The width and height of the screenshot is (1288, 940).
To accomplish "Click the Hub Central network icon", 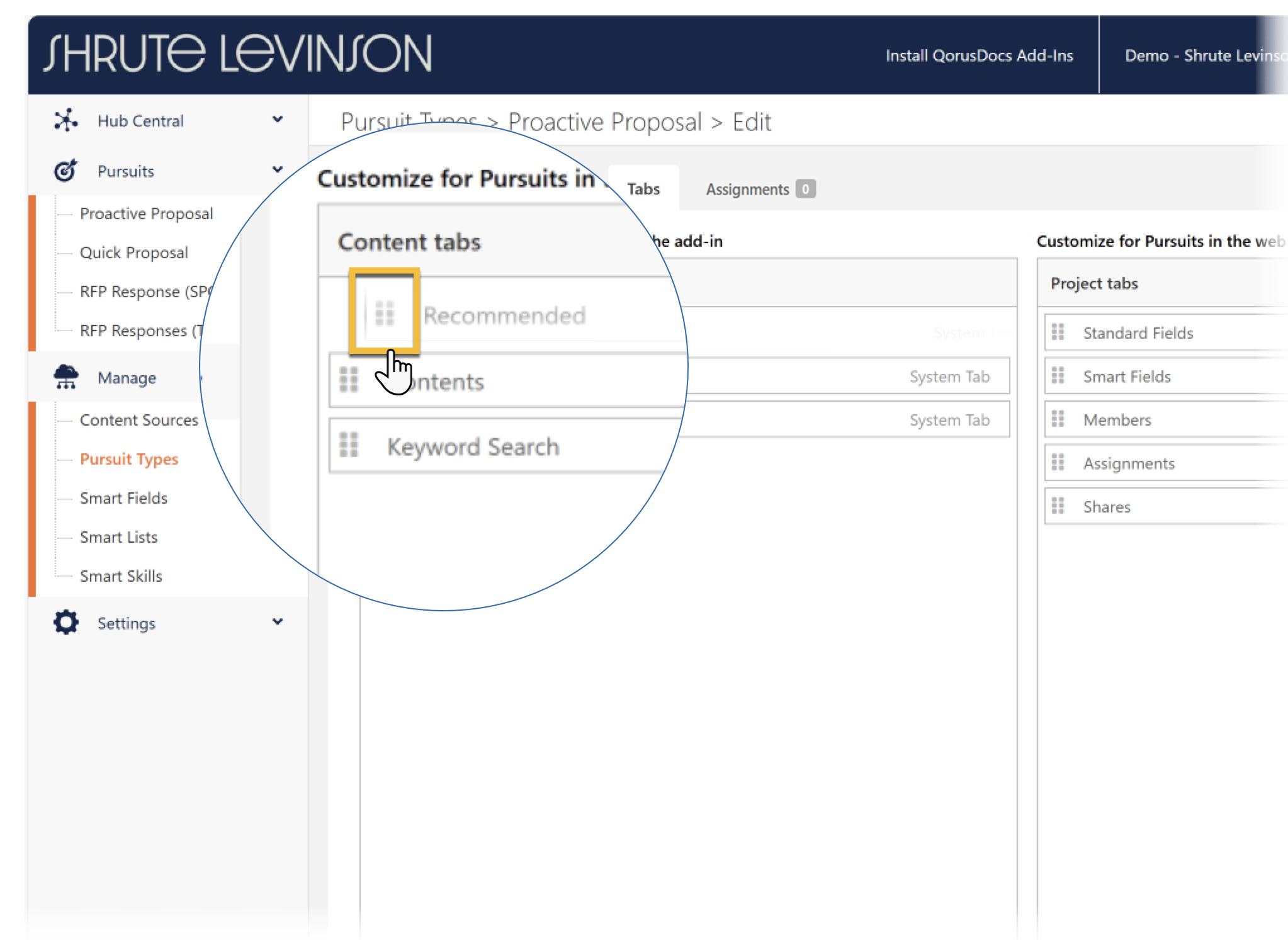I will (65, 120).
